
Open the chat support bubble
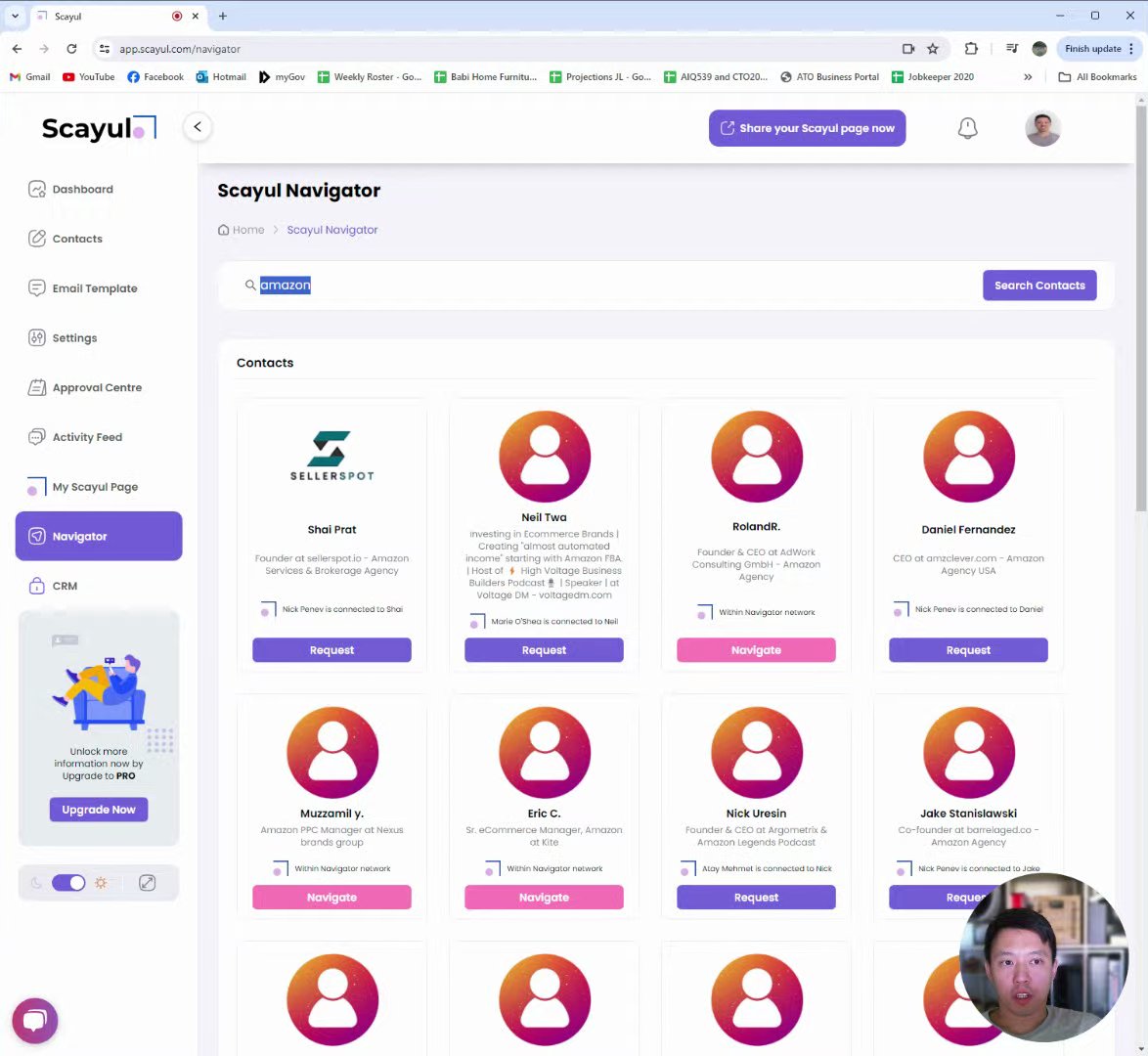pyautogui.click(x=35, y=1020)
